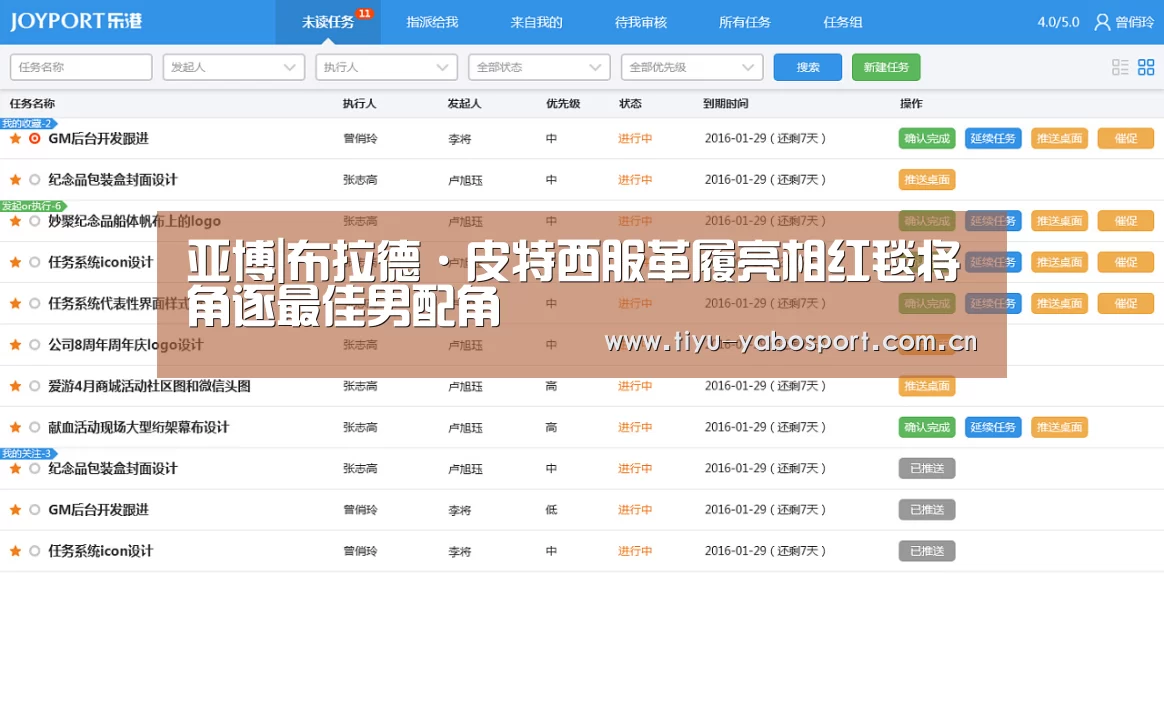This screenshot has height=728, width=1164.
Task: Click the JOYPORT乐港 logo
Action: (76, 21)
